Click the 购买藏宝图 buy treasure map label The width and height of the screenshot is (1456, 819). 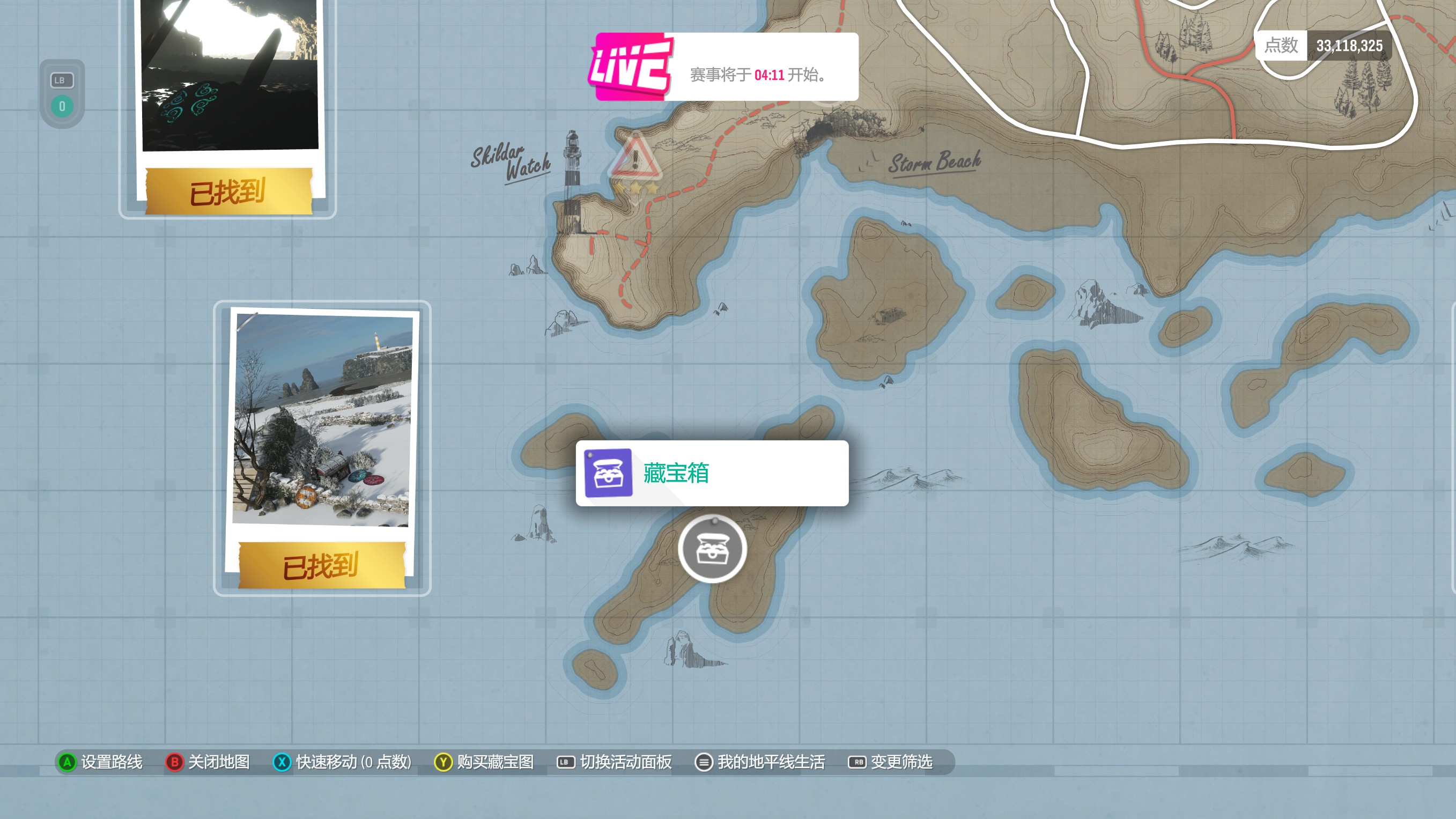click(495, 762)
